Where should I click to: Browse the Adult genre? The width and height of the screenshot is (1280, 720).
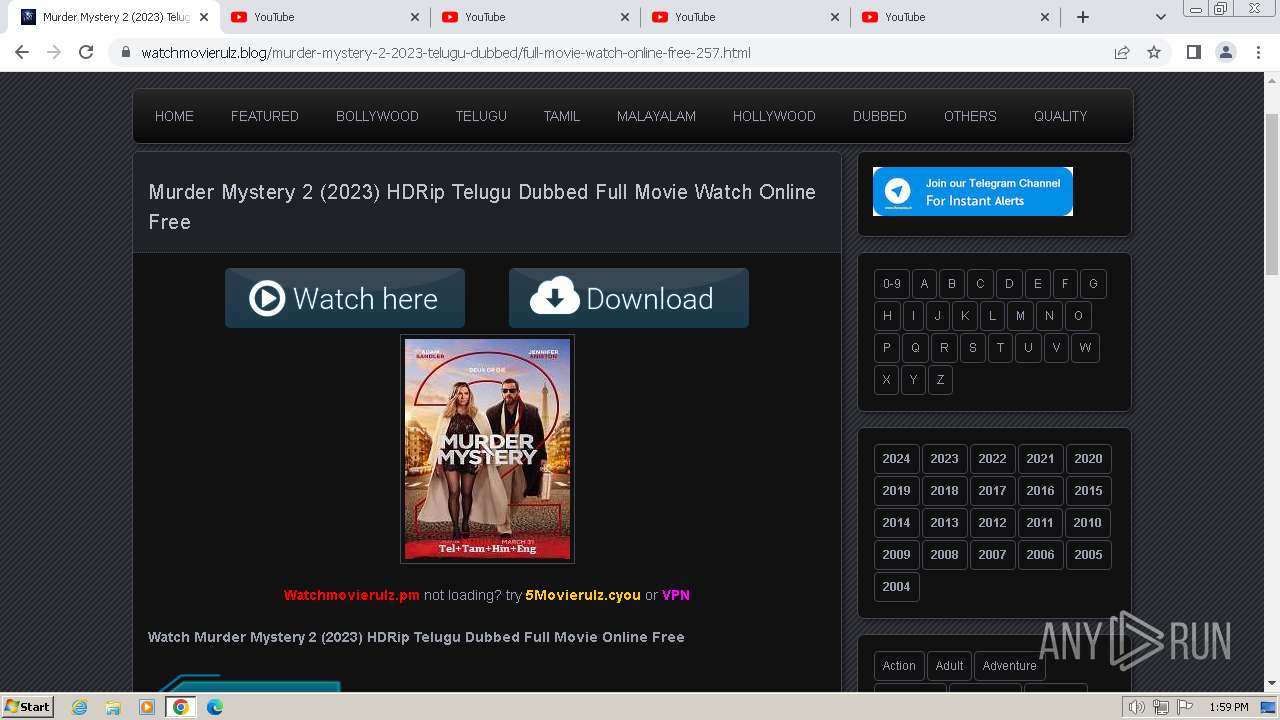949,666
